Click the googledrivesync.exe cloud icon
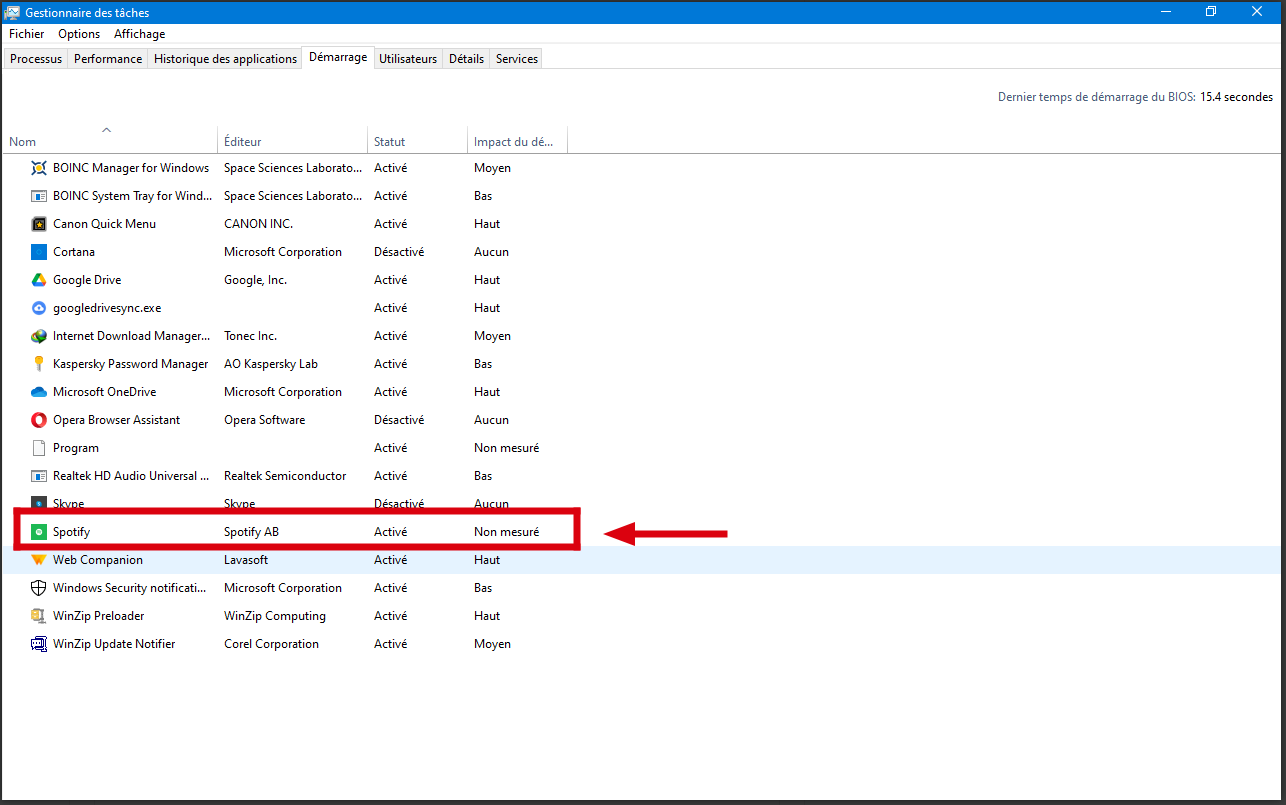 click(39, 308)
